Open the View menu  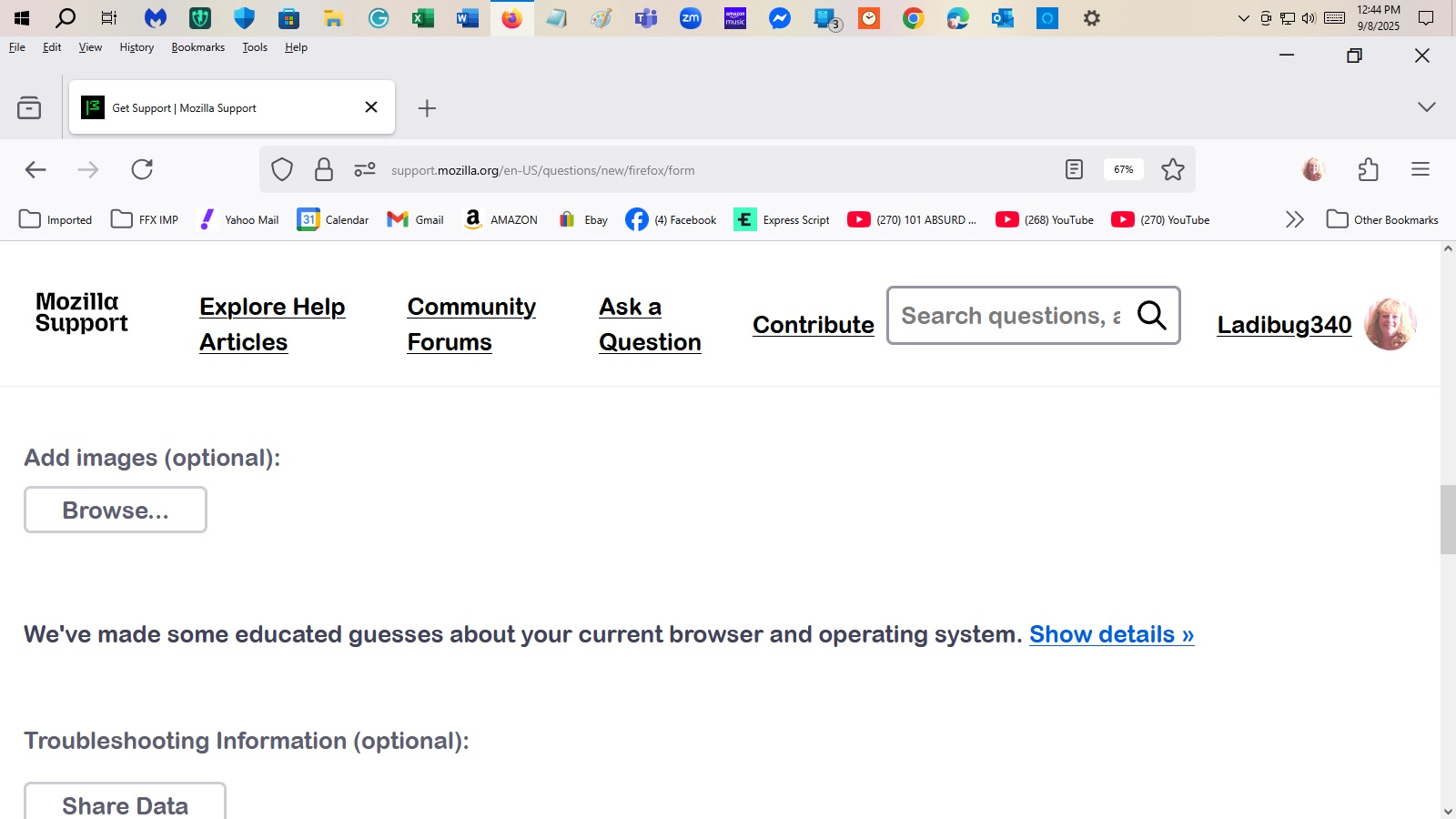tap(90, 47)
